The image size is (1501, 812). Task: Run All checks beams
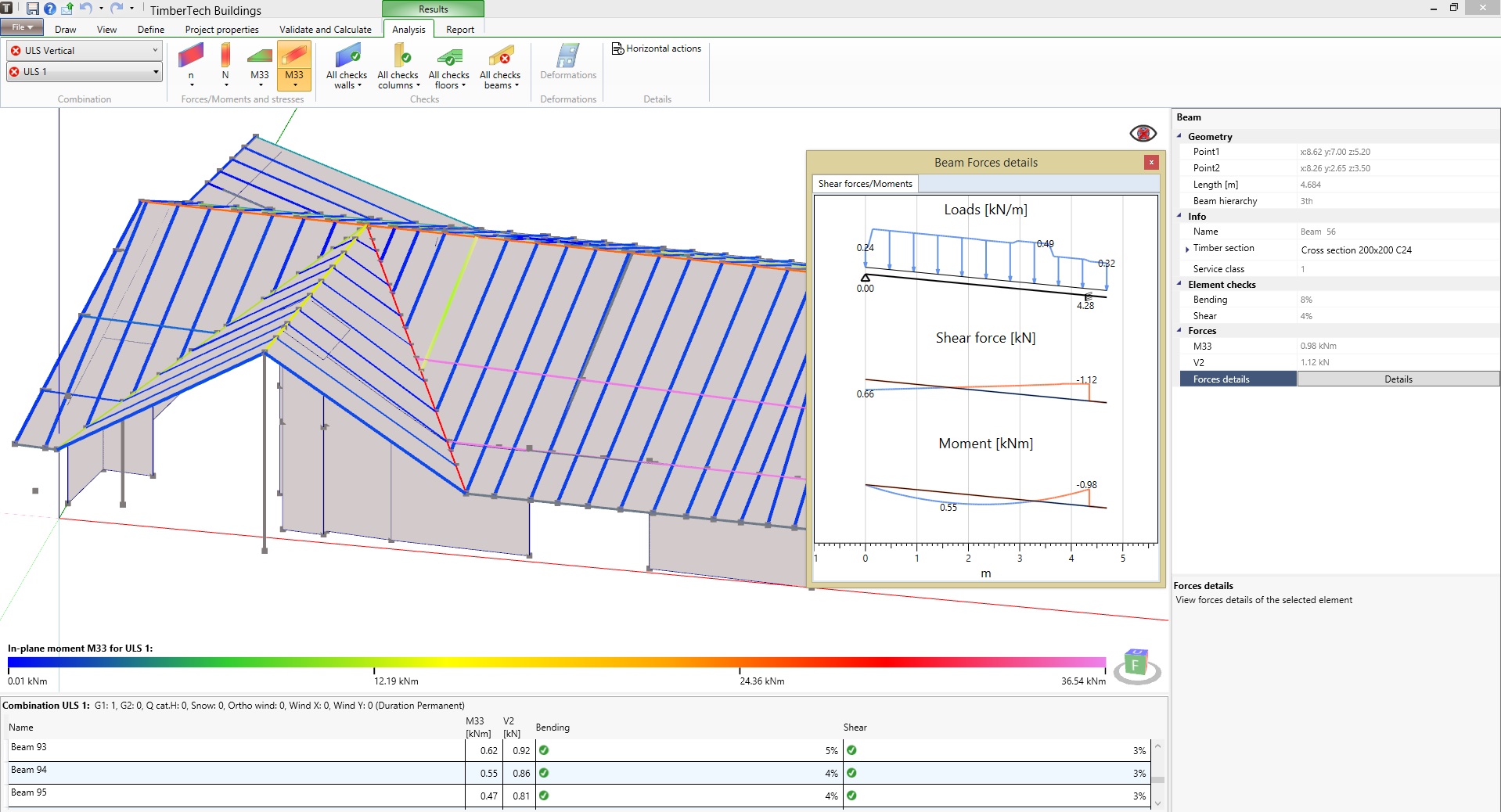[x=500, y=66]
